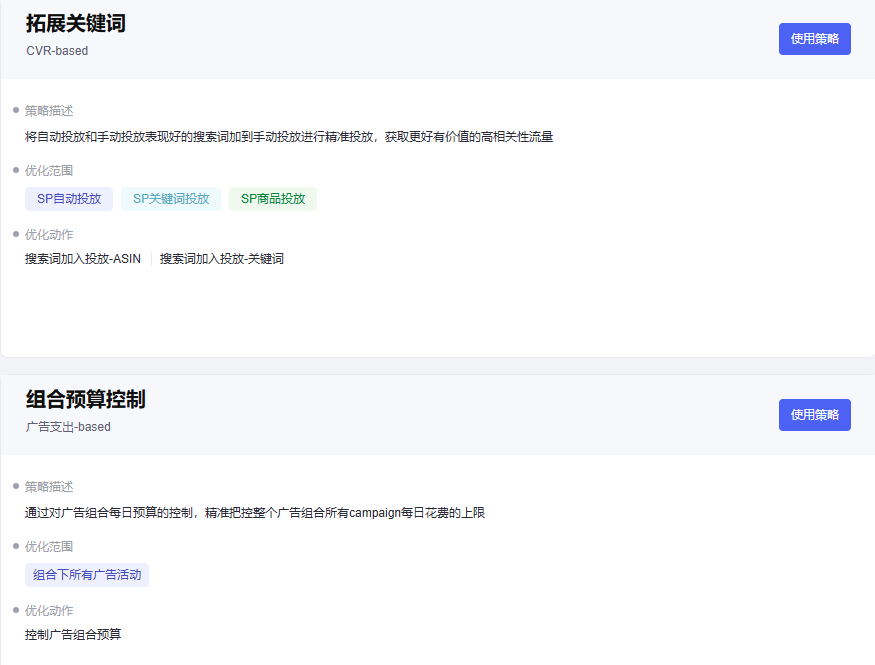875x665 pixels.
Task: Click the bullet icon beside 优化动作 in 拓展关键词
Action: pos(13,233)
